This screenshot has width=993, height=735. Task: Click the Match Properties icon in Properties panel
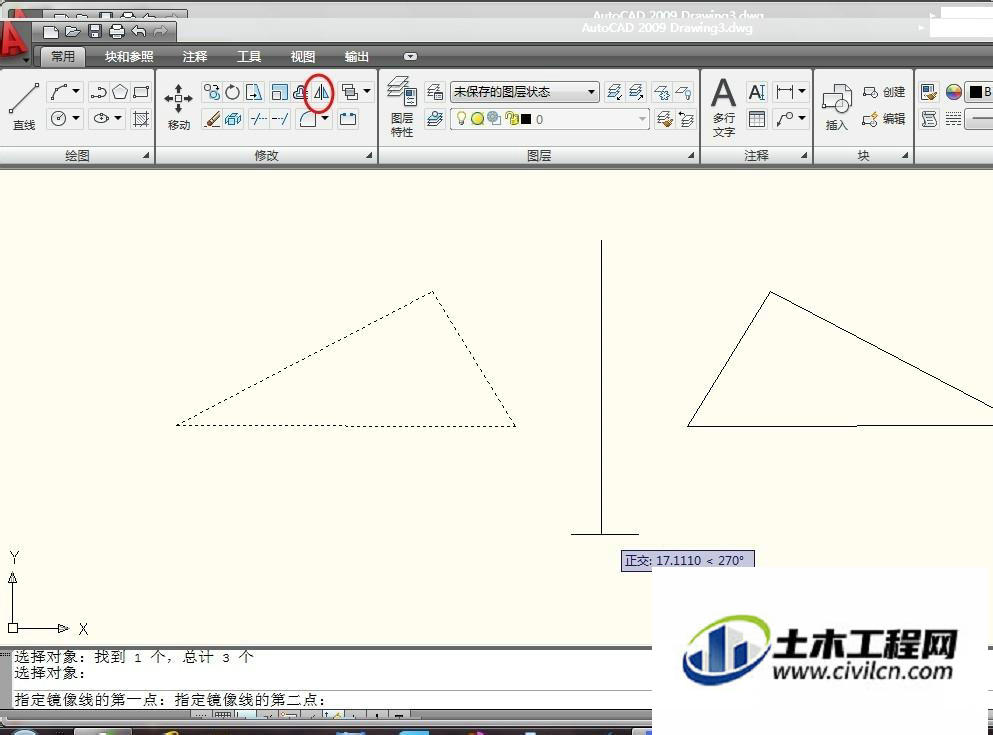[929, 92]
